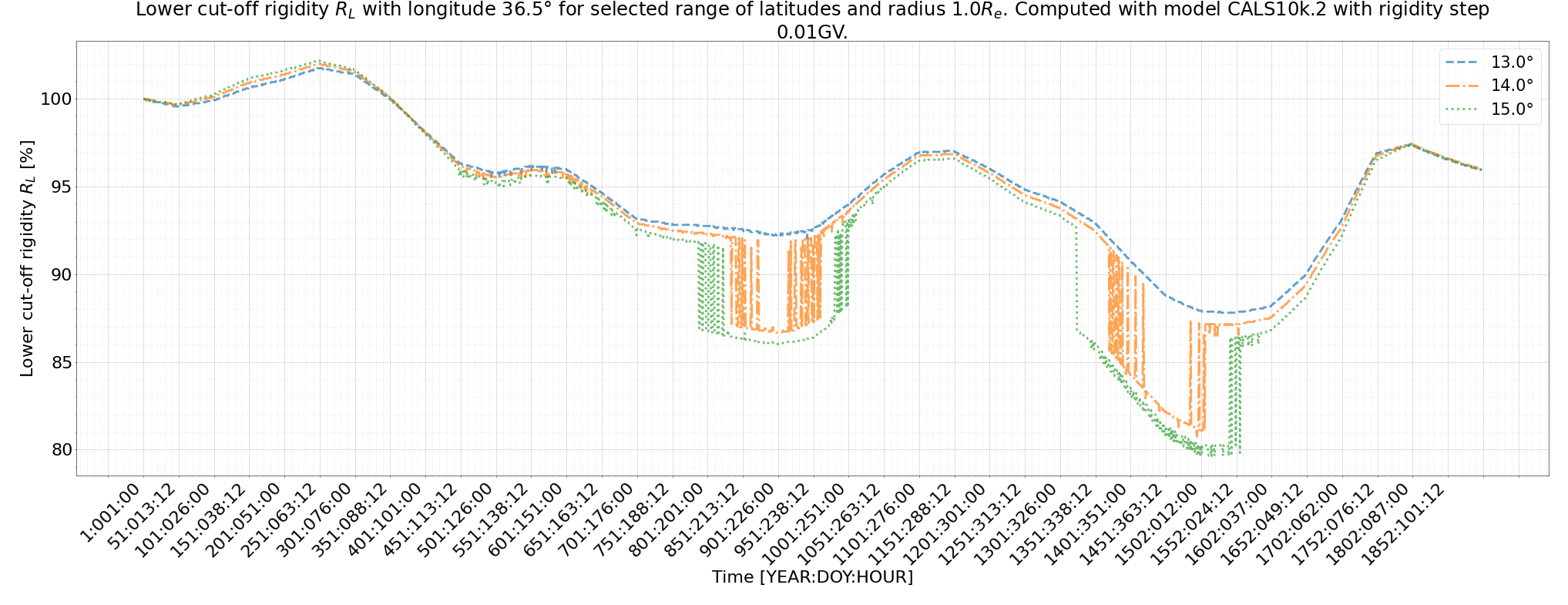Screen dimensions: 1568x605
Task: Click x-axis tick label 1001:251:00
Action: click(804, 526)
